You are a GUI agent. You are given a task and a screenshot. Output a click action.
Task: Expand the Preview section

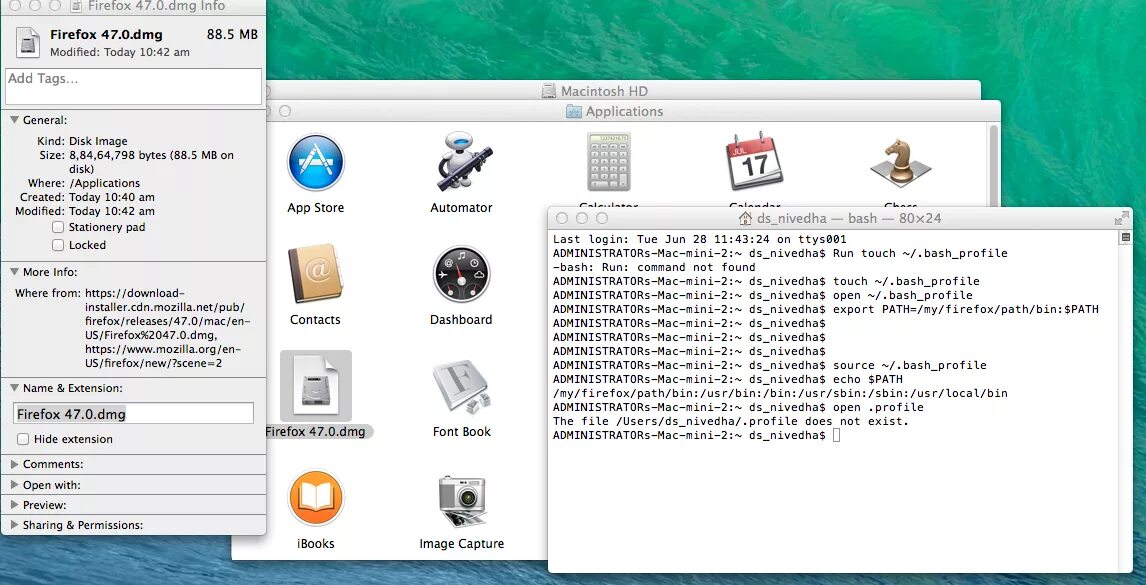point(14,505)
